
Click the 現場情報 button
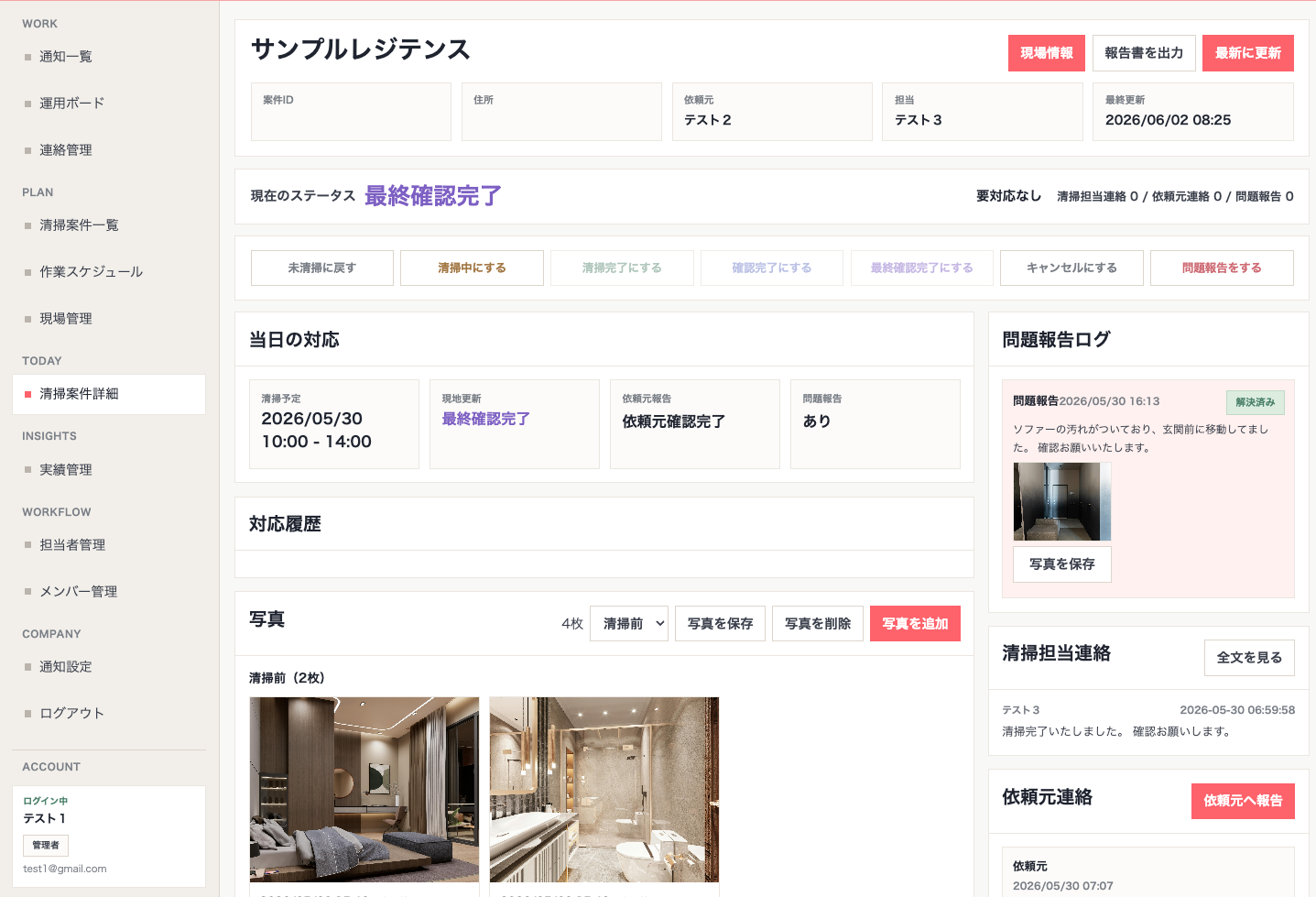[1047, 53]
